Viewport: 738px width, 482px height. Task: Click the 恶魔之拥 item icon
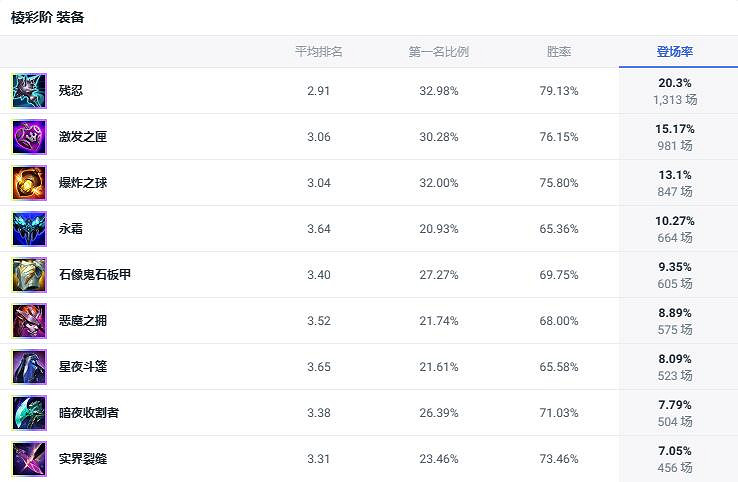[x=29, y=321]
